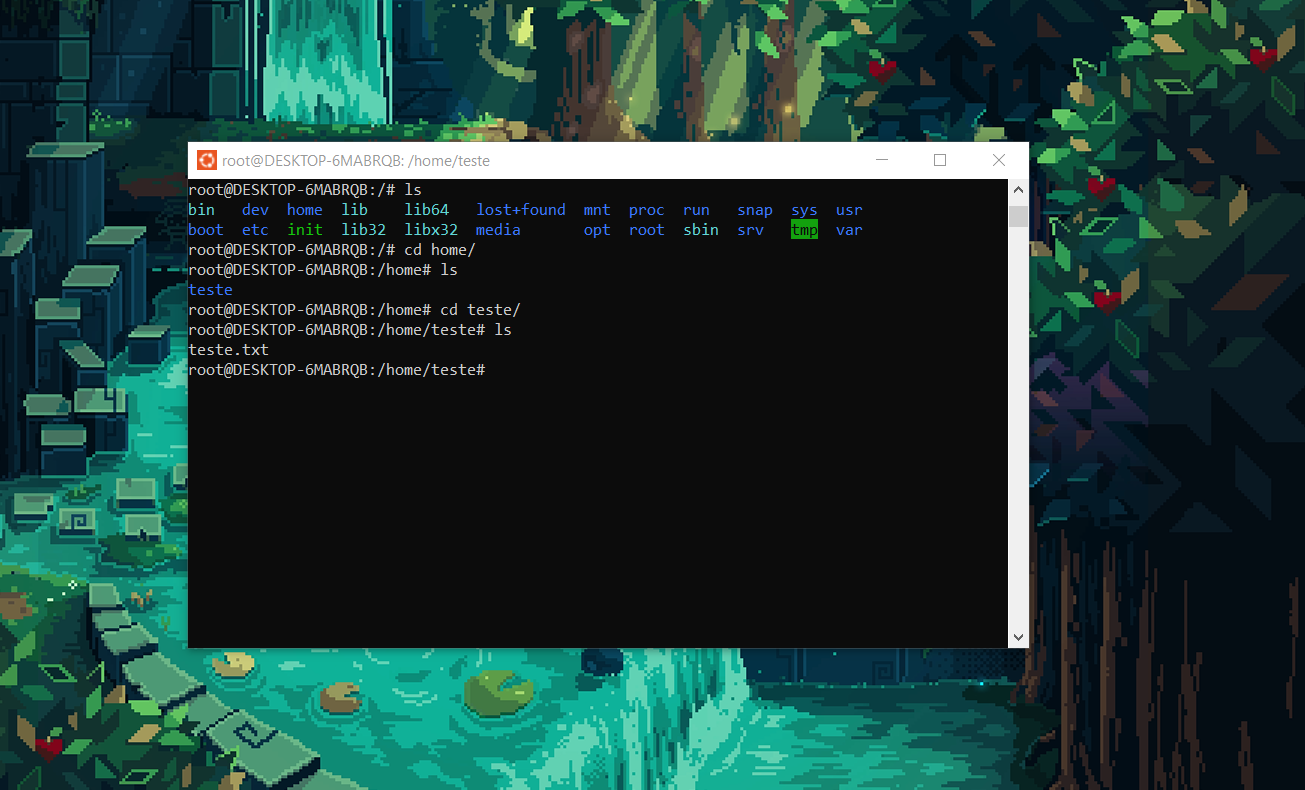
Task: Click the 'home' entry in ls output
Action: [x=305, y=210]
